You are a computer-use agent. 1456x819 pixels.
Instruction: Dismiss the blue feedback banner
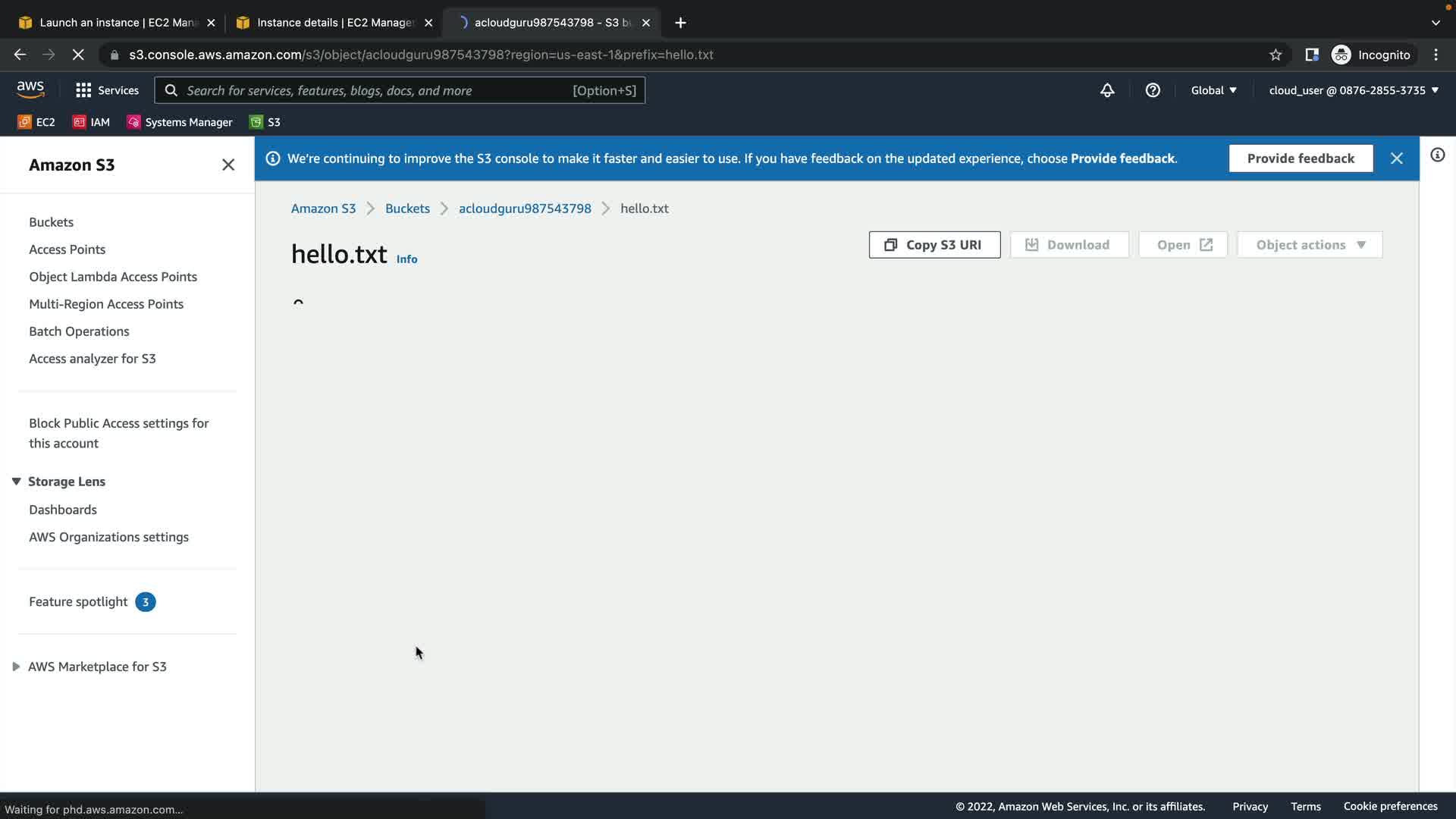[1396, 158]
